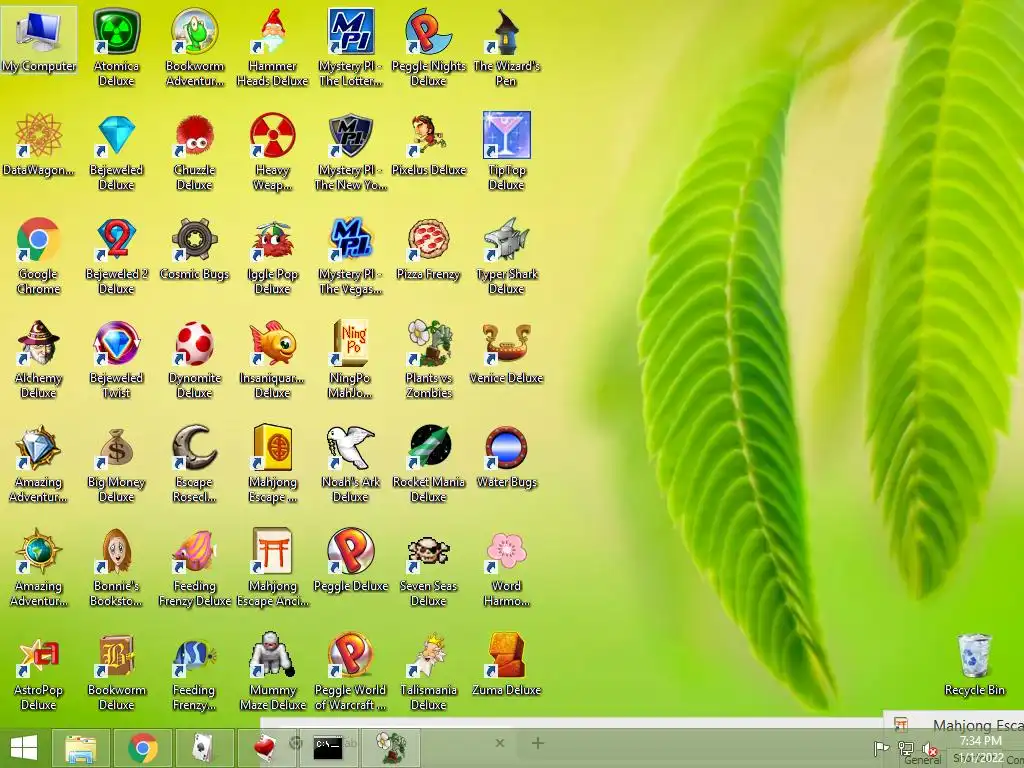Open Cosmic Bugs gear icon
The height and width of the screenshot is (768, 1024).
pos(195,248)
